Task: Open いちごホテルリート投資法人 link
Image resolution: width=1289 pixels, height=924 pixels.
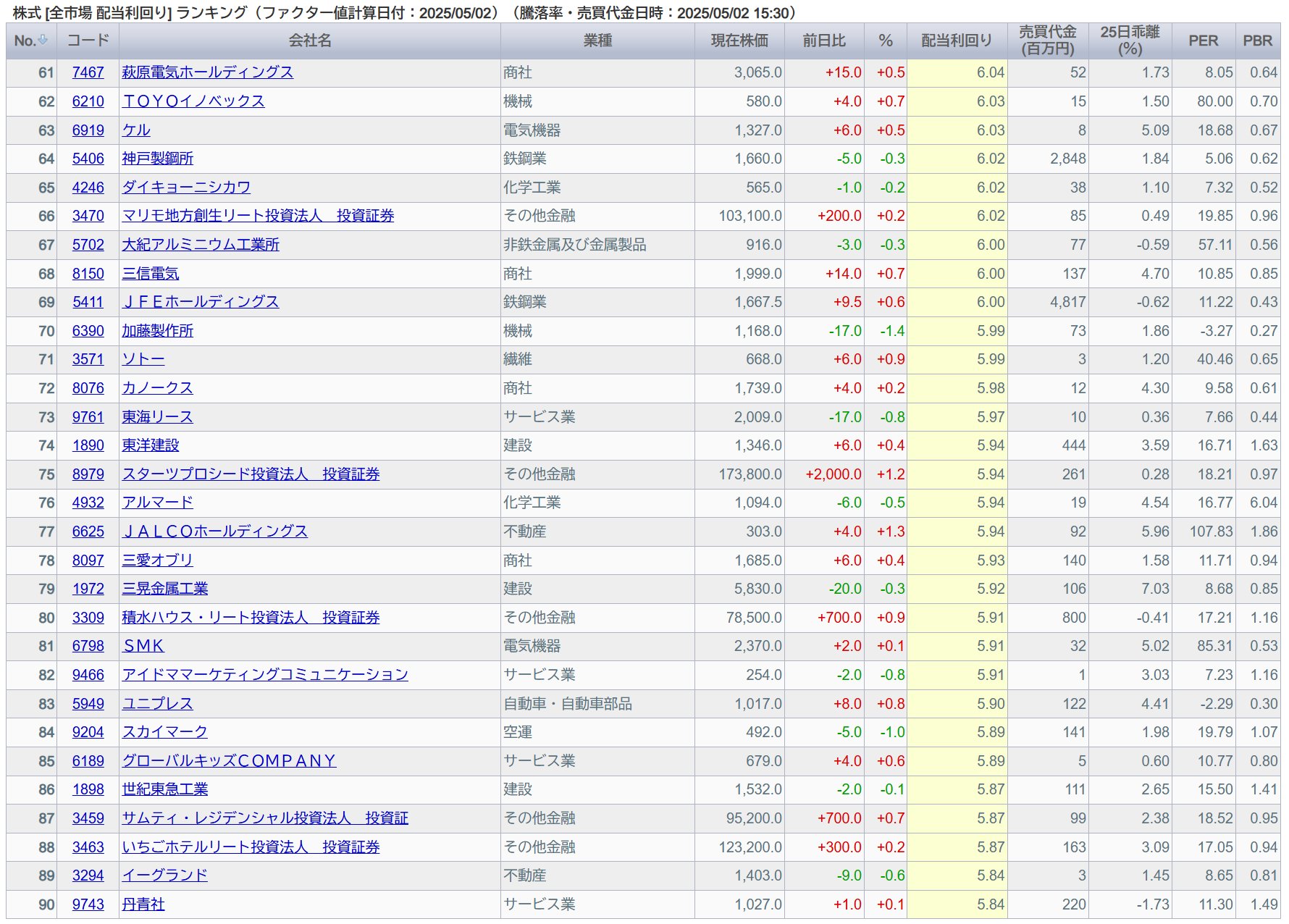Action: click(x=251, y=847)
